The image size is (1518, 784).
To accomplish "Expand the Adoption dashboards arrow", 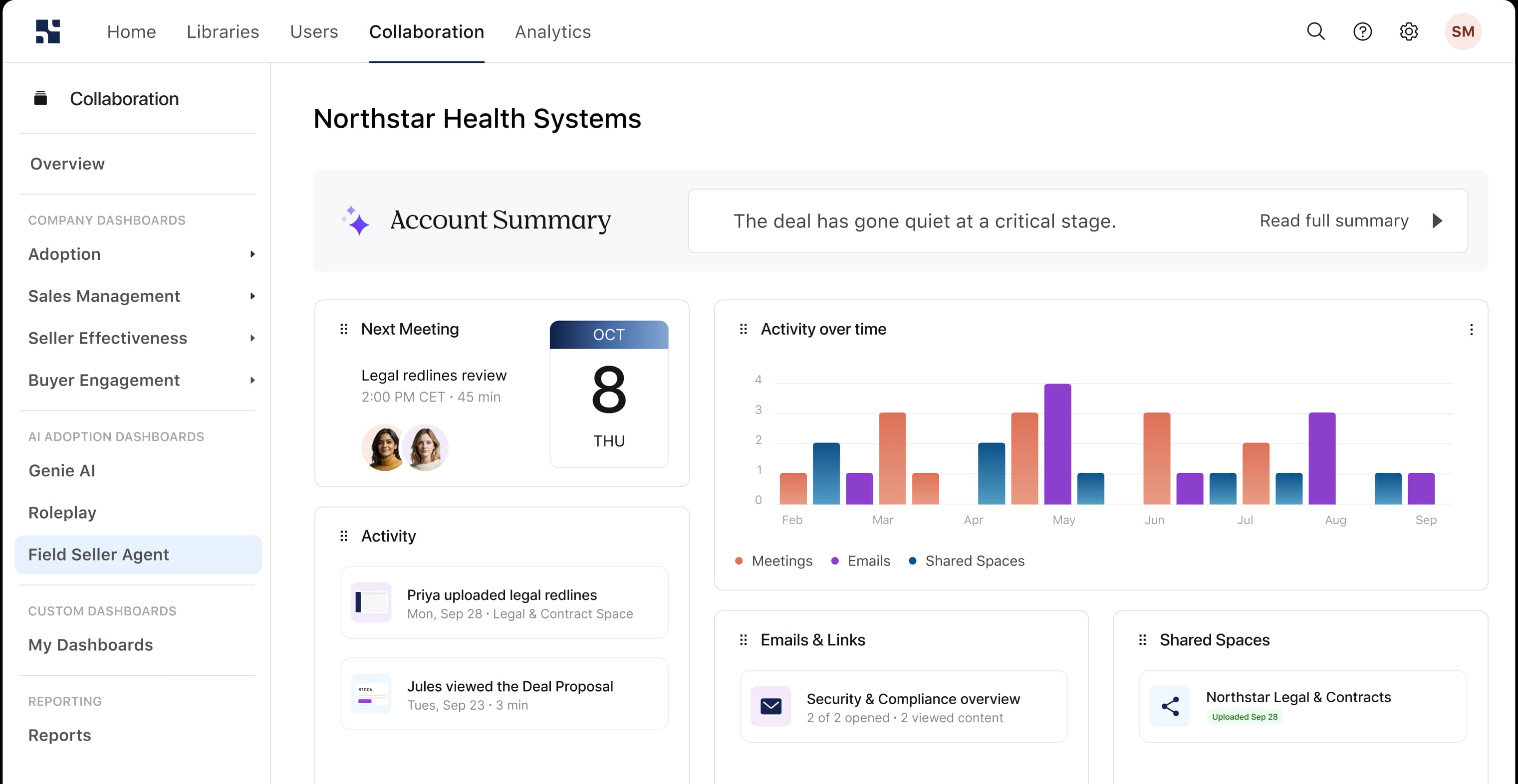I will pos(252,254).
